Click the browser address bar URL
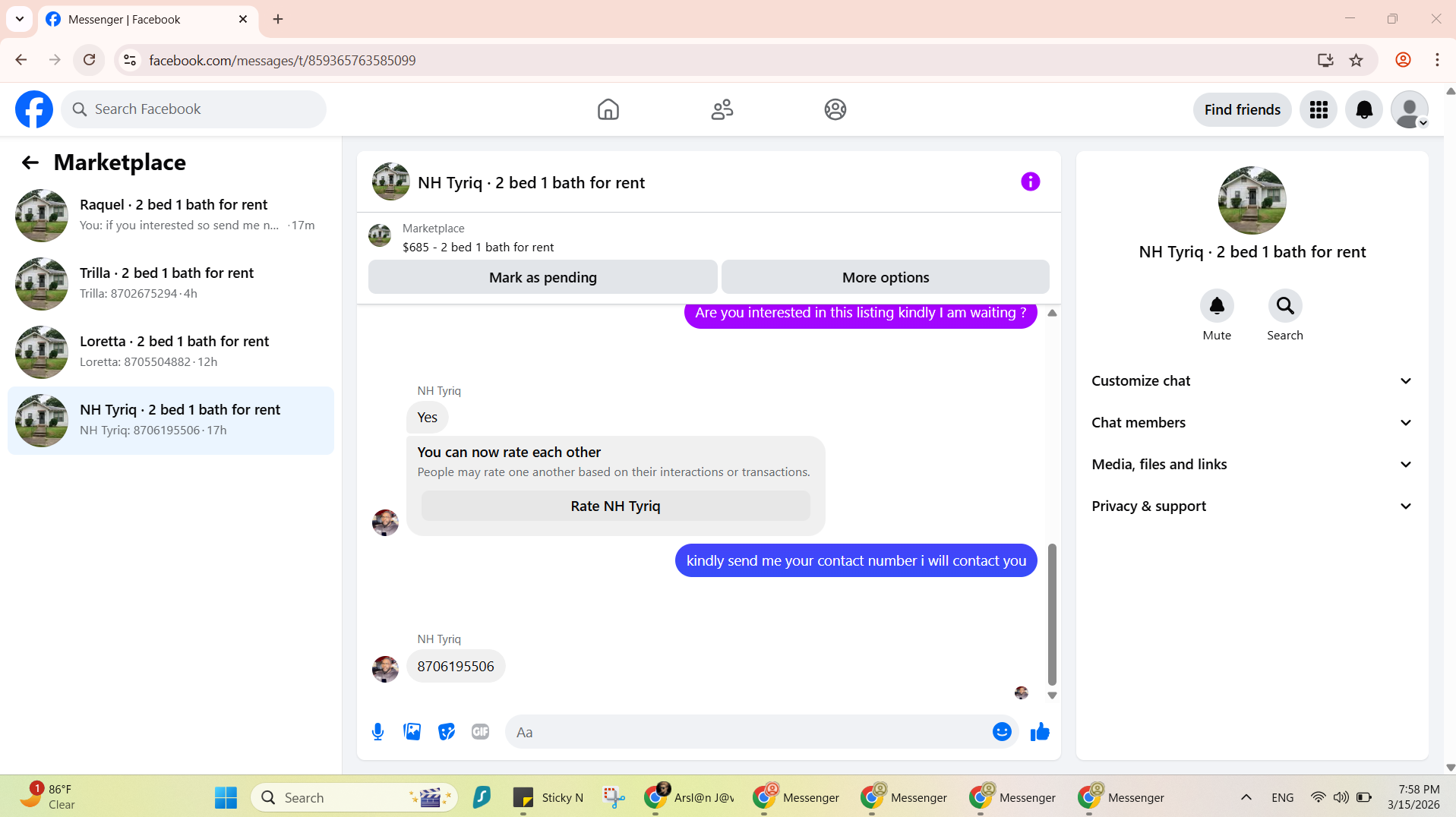 point(283,60)
